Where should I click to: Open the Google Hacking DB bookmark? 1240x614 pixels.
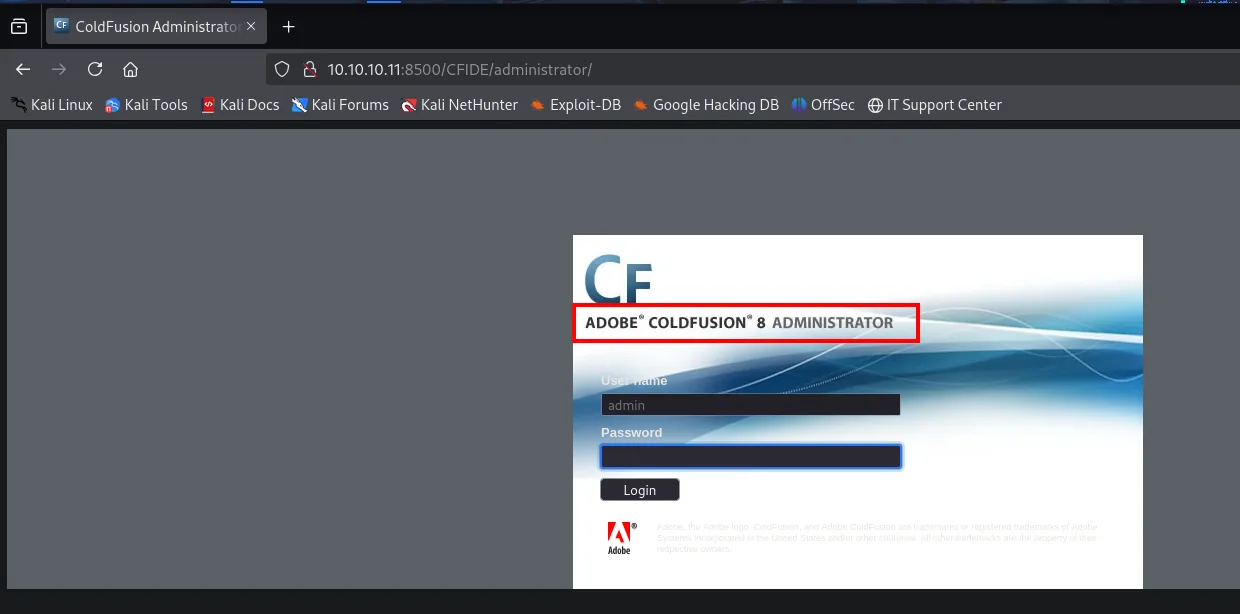pos(705,104)
